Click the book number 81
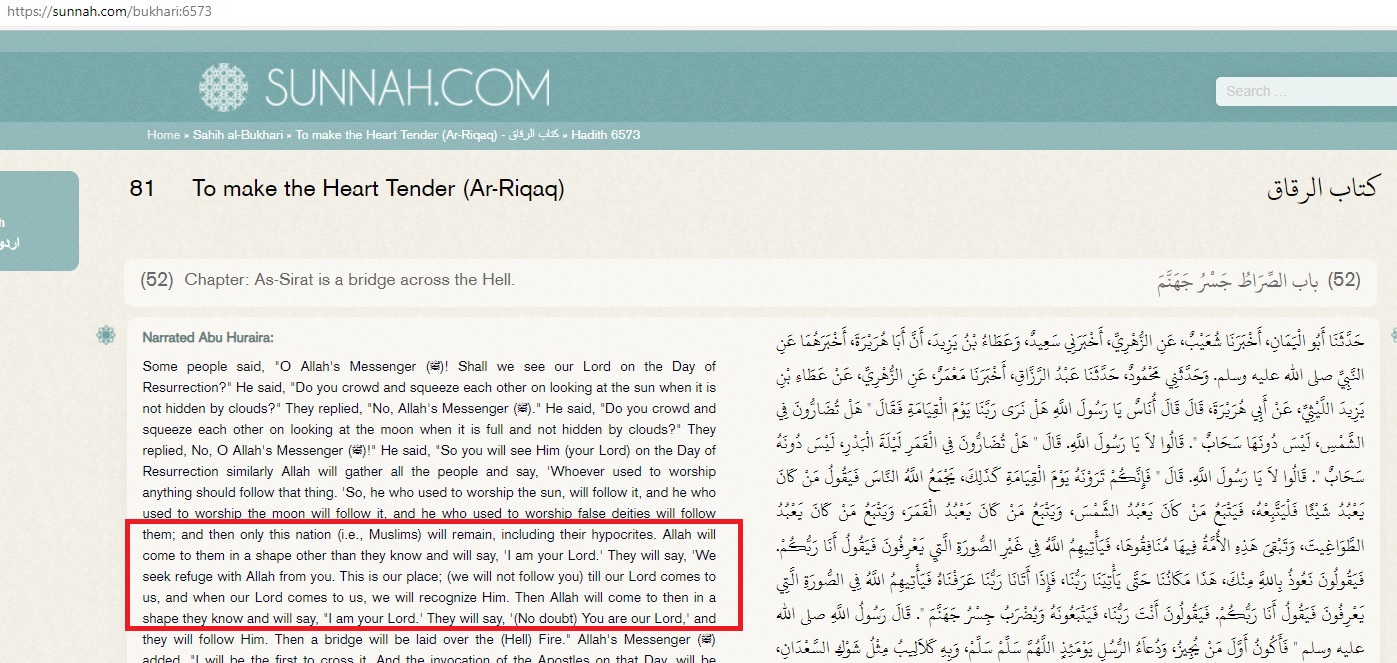The image size is (1397, 663). [x=142, y=188]
